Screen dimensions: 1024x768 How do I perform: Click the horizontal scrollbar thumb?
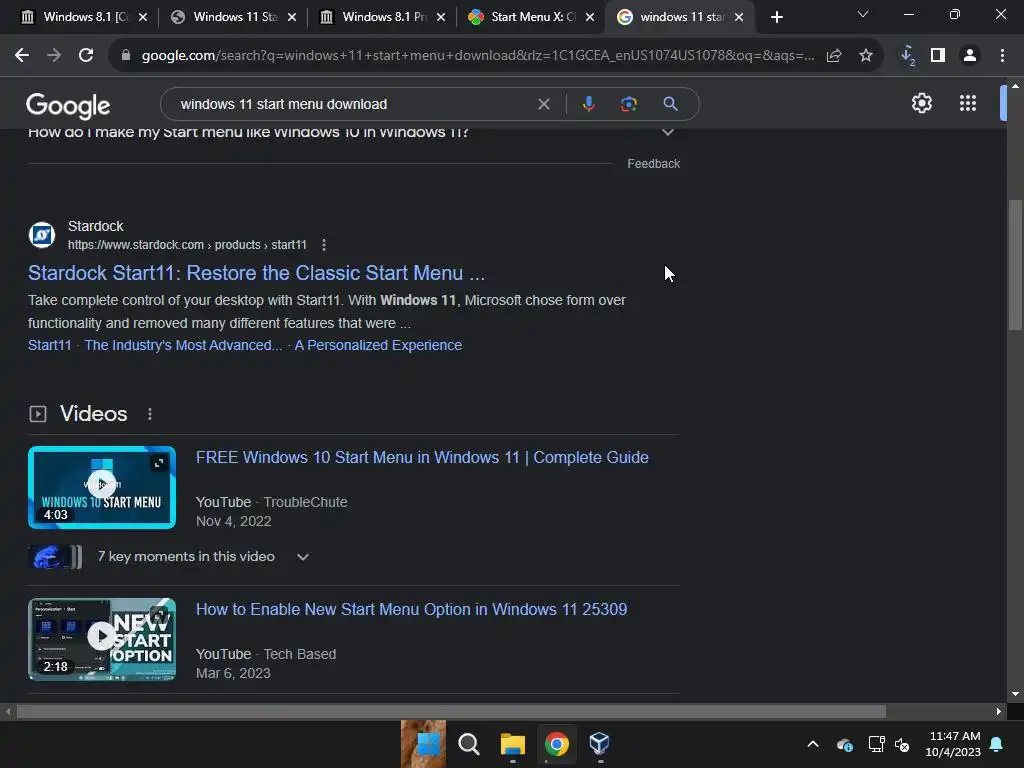click(x=451, y=711)
